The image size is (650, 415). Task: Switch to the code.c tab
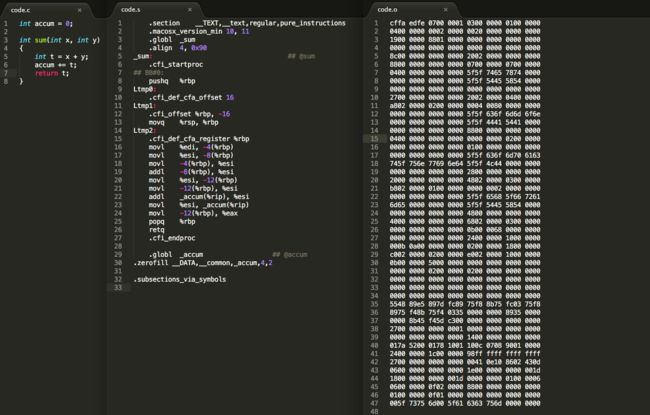click(x=21, y=10)
